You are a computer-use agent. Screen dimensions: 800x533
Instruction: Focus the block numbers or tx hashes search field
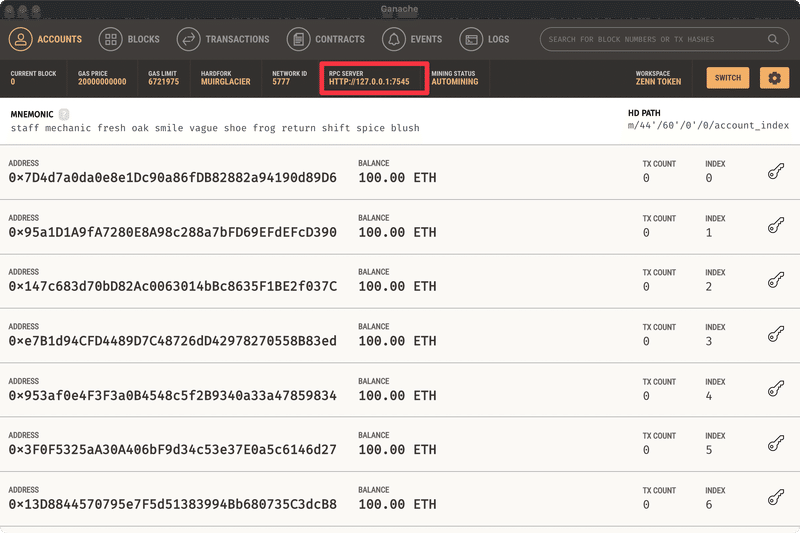coord(664,39)
